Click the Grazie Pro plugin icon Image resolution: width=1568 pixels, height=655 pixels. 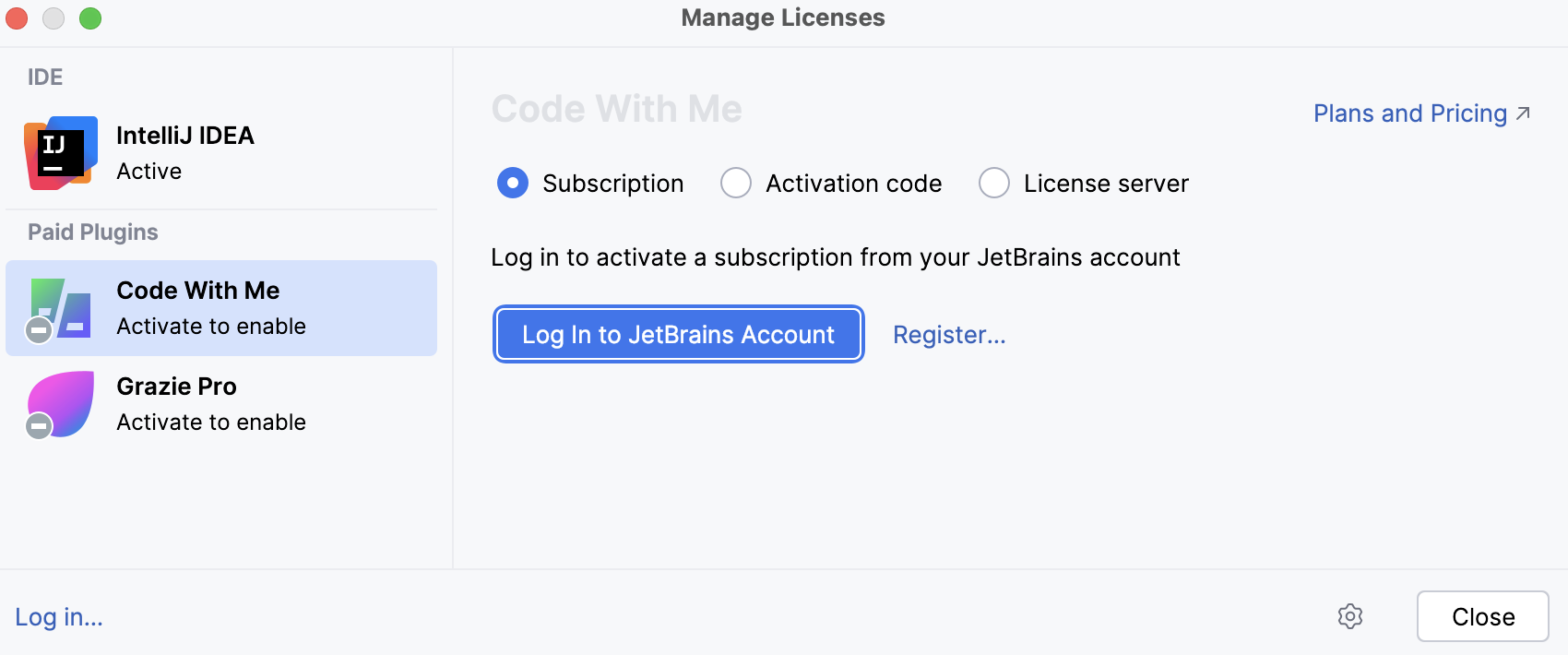(x=63, y=402)
